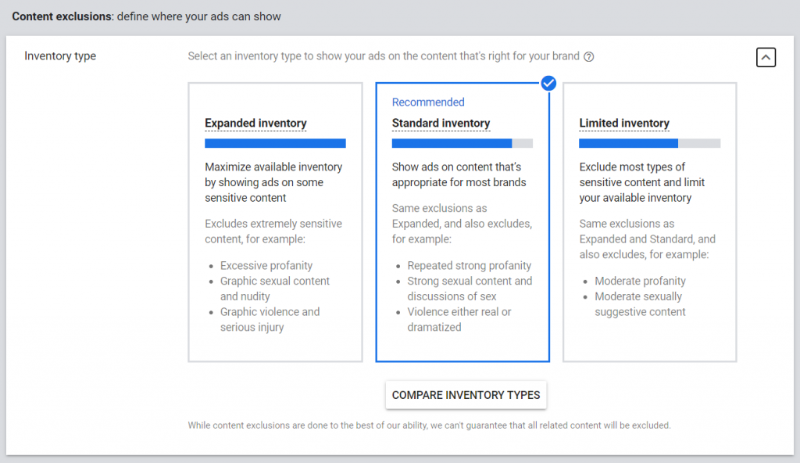Click the Limited inventory heading
Screen dimensions: 800x463
point(624,124)
